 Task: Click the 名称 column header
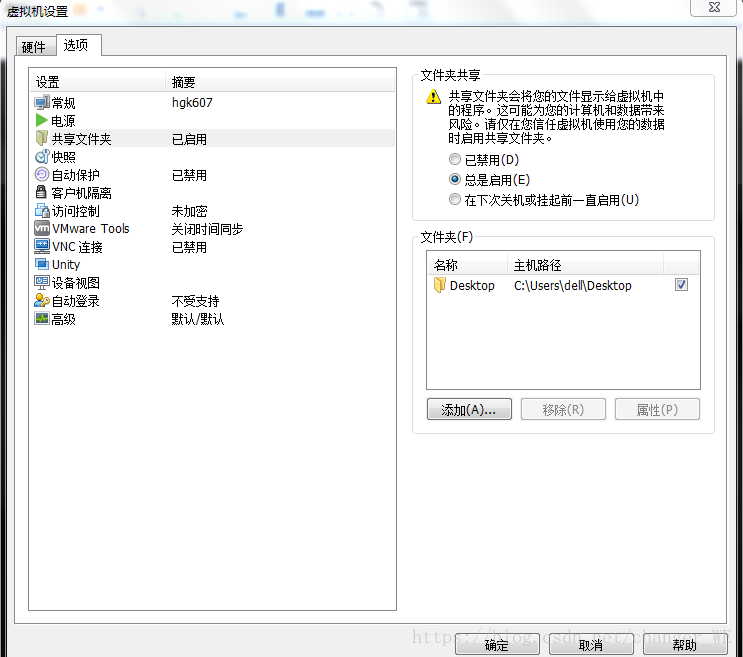click(x=468, y=265)
